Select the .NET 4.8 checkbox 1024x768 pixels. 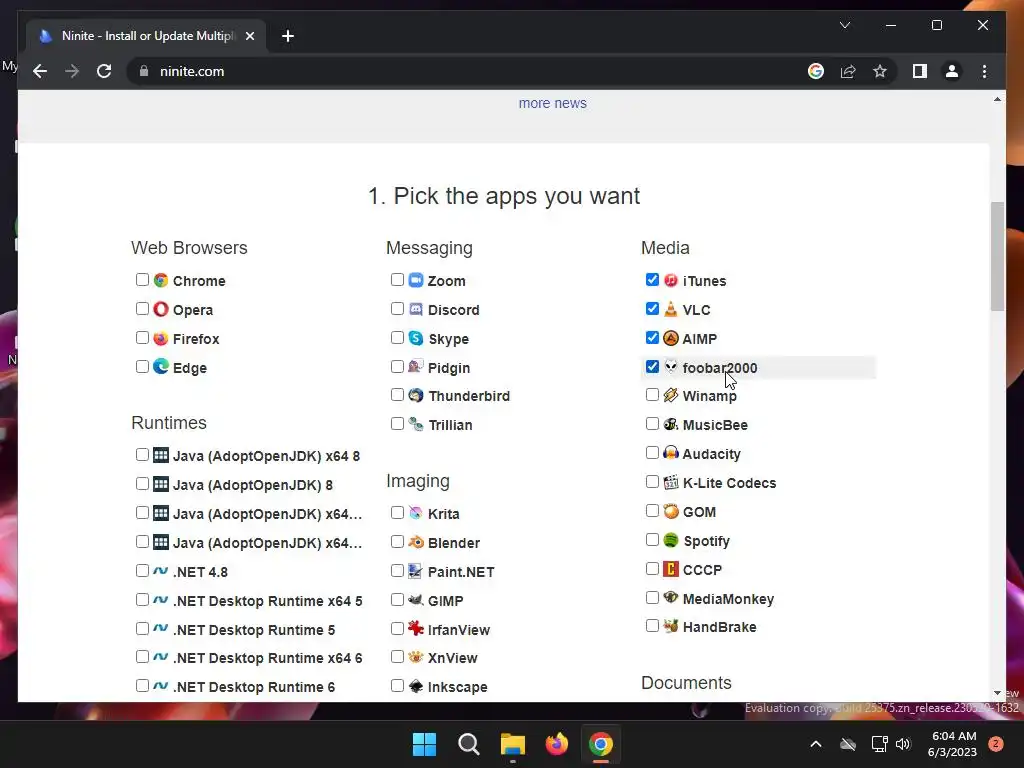pyautogui.click(x=142, y=570)
